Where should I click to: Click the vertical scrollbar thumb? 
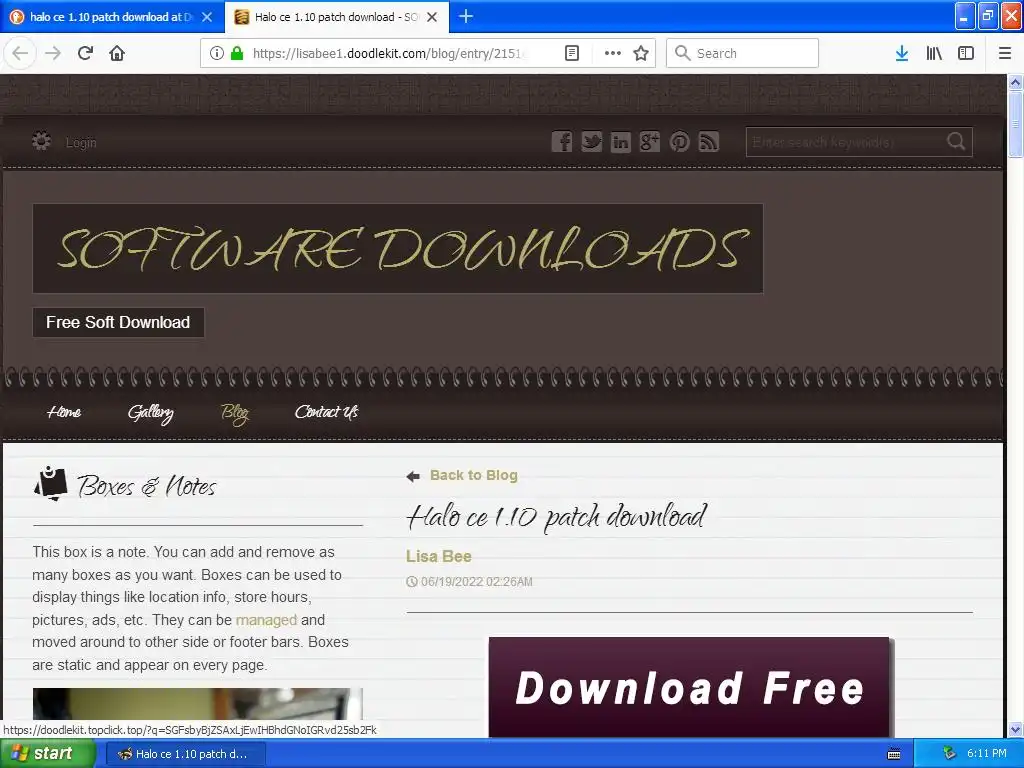pos(1016,124)
